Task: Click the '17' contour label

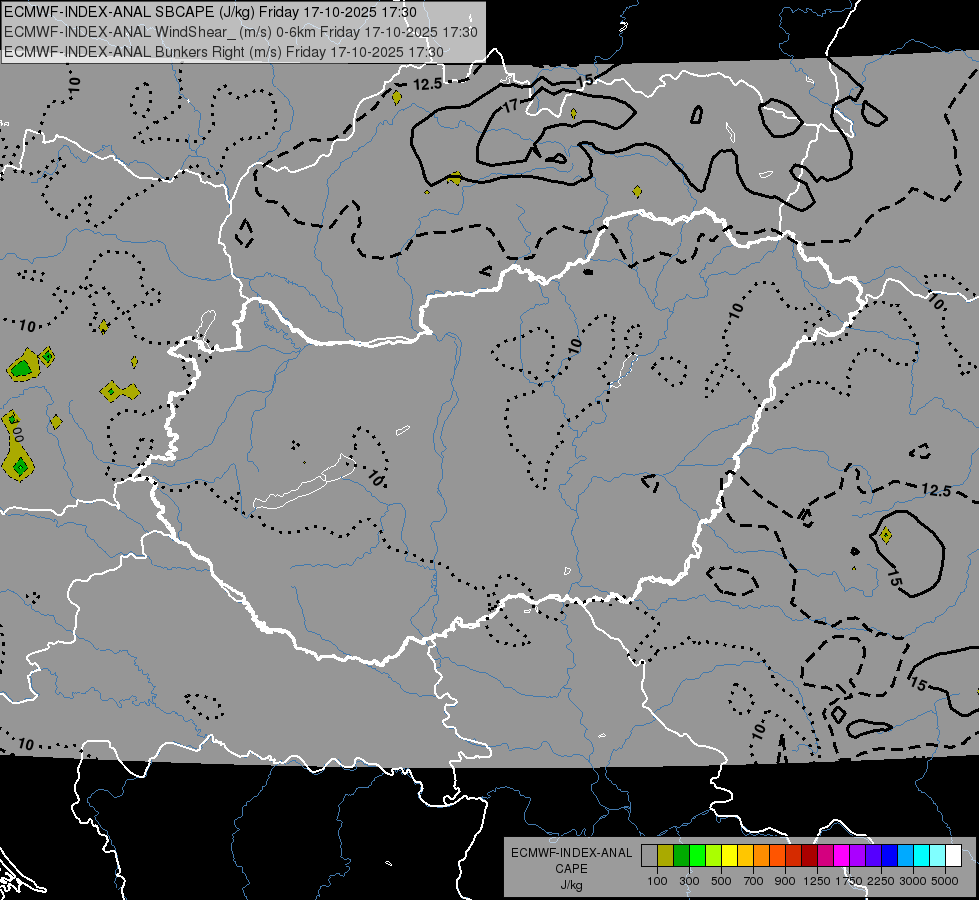Action: pyautogui.click(x=510, y=106)
